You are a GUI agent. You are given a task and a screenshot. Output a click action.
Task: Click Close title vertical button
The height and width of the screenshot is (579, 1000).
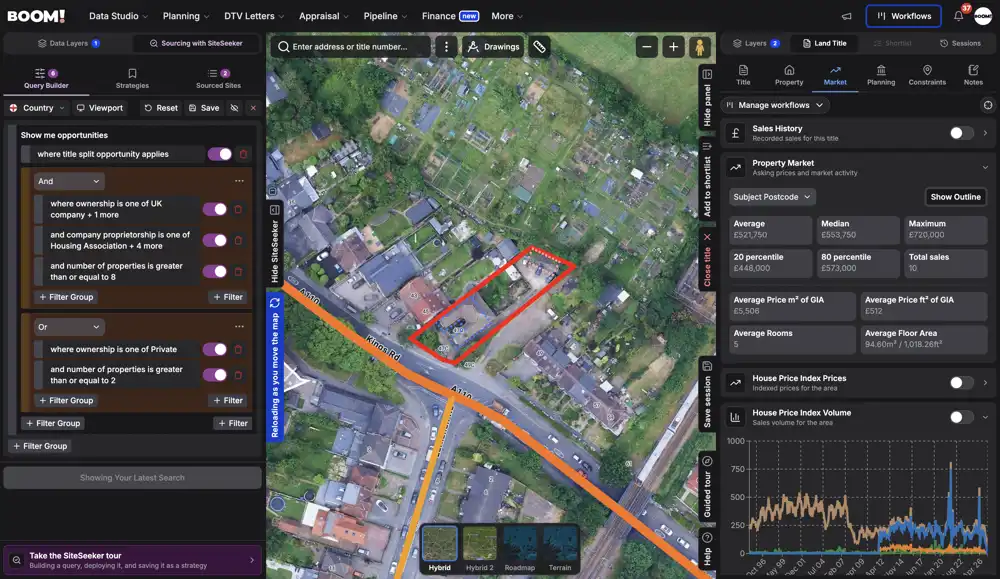[x=707, y=260]
